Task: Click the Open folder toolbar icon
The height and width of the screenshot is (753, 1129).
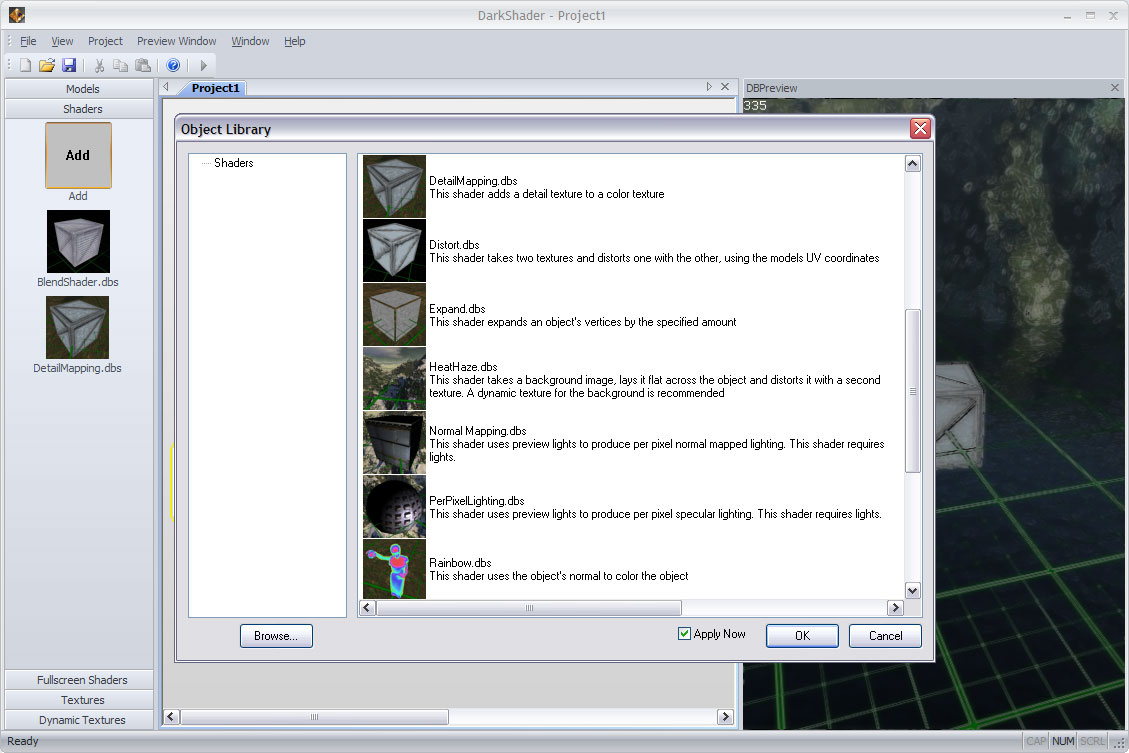Action: [x=47, y=65]
